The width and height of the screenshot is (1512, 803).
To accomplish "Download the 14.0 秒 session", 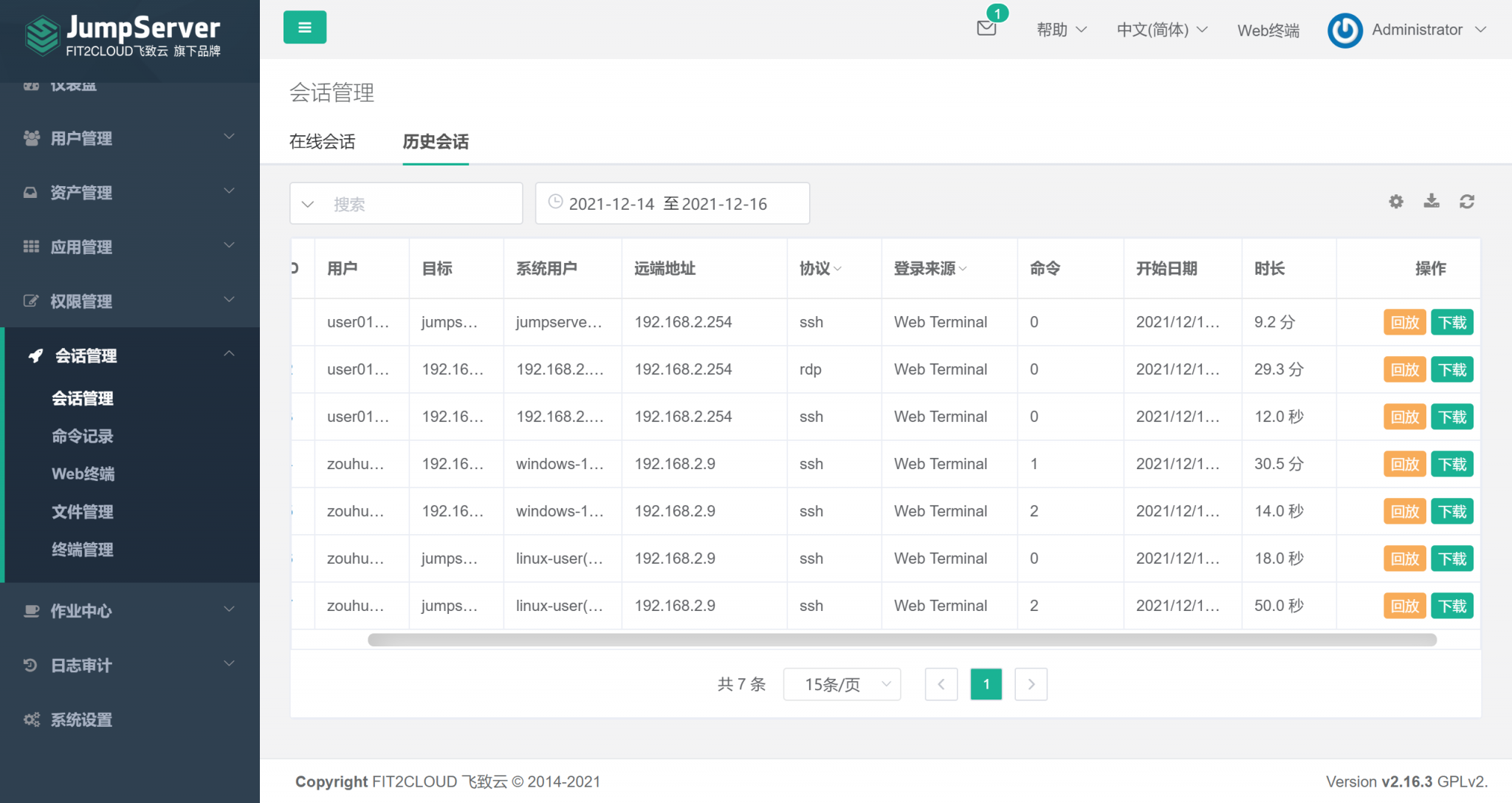I will pyautogui.click(x=1452, y=511).
